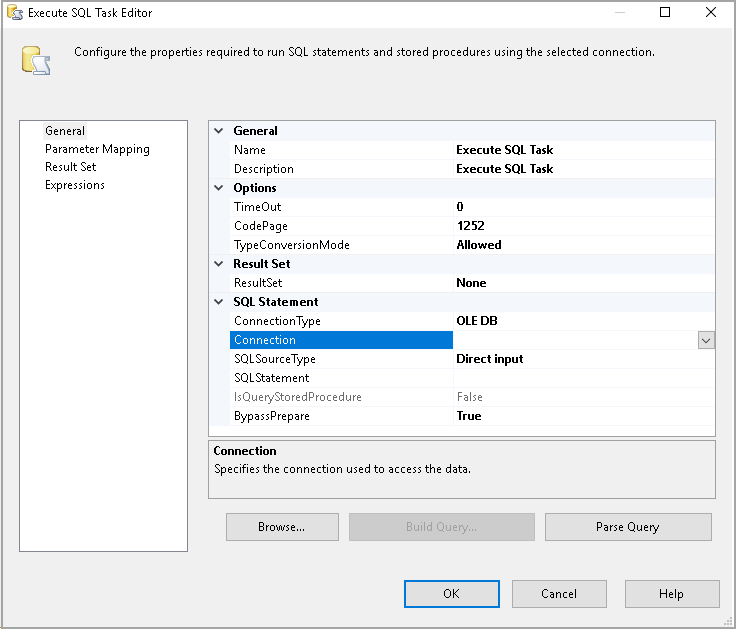Click the Execute SQL Task Editor title icon
The image size is (736, 629).
coord(14,13)
